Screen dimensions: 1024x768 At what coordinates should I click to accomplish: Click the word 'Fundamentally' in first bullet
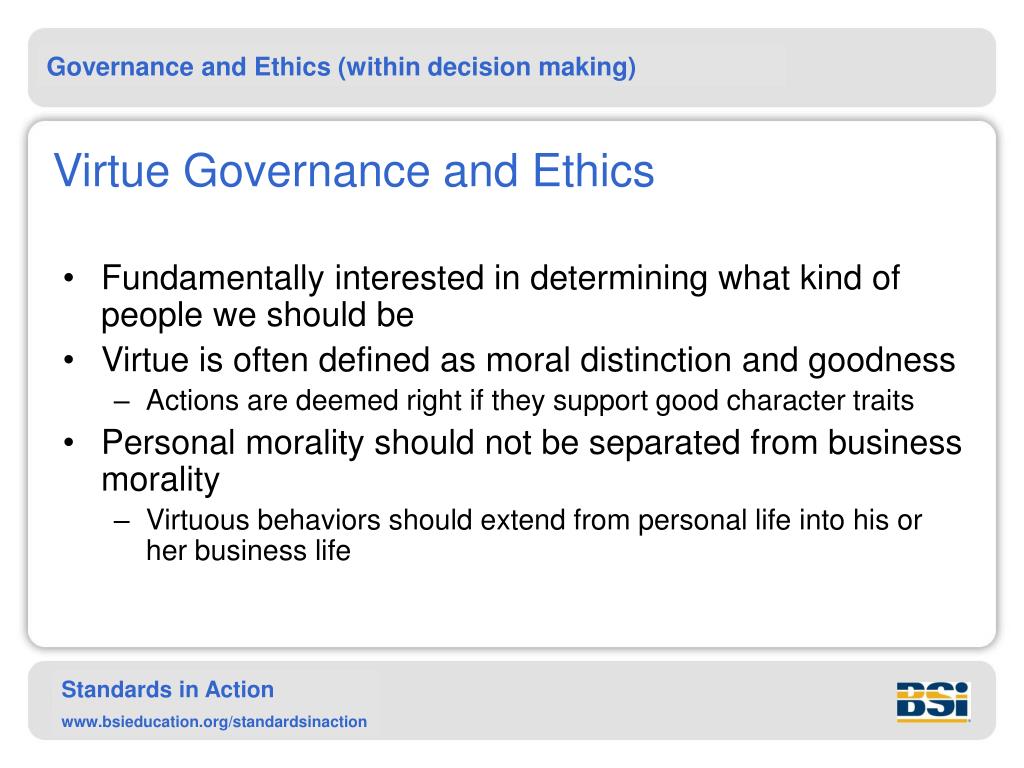212,279
